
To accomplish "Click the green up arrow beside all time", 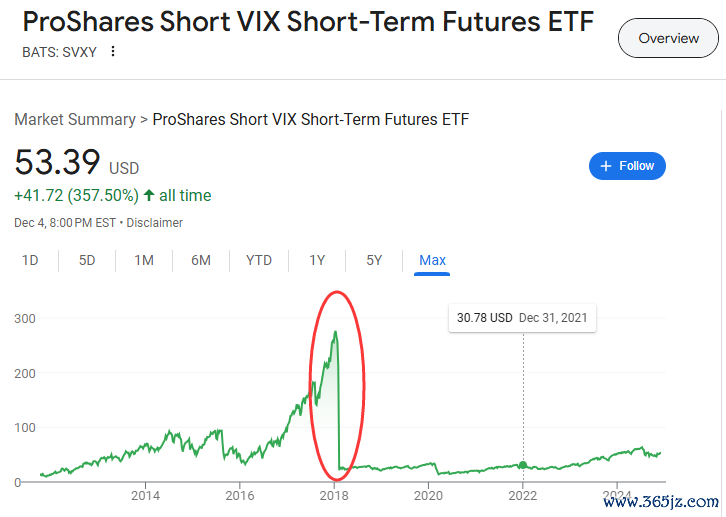I will [x=149, y=195].
